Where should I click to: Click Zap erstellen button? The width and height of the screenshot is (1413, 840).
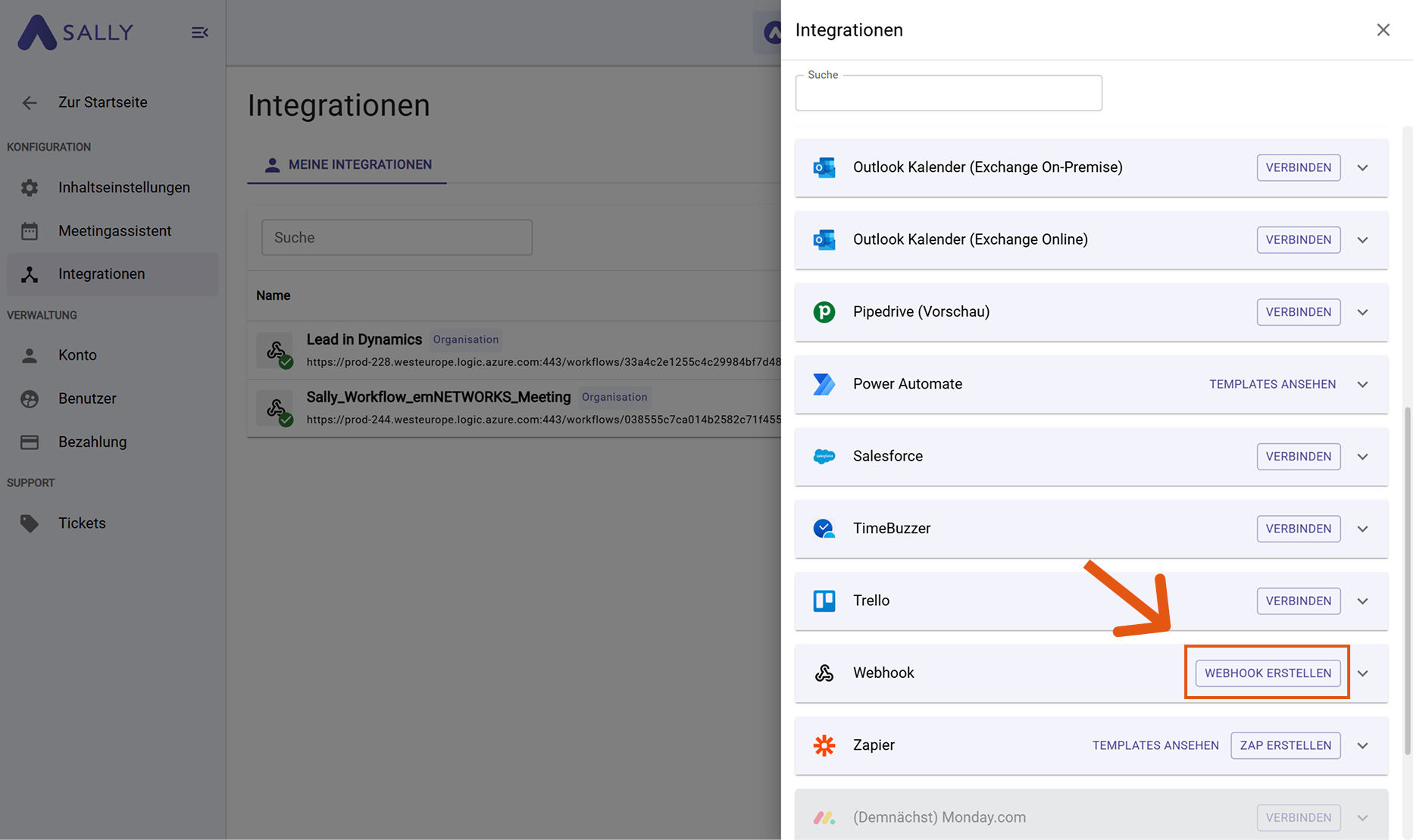click(1286, 745)
